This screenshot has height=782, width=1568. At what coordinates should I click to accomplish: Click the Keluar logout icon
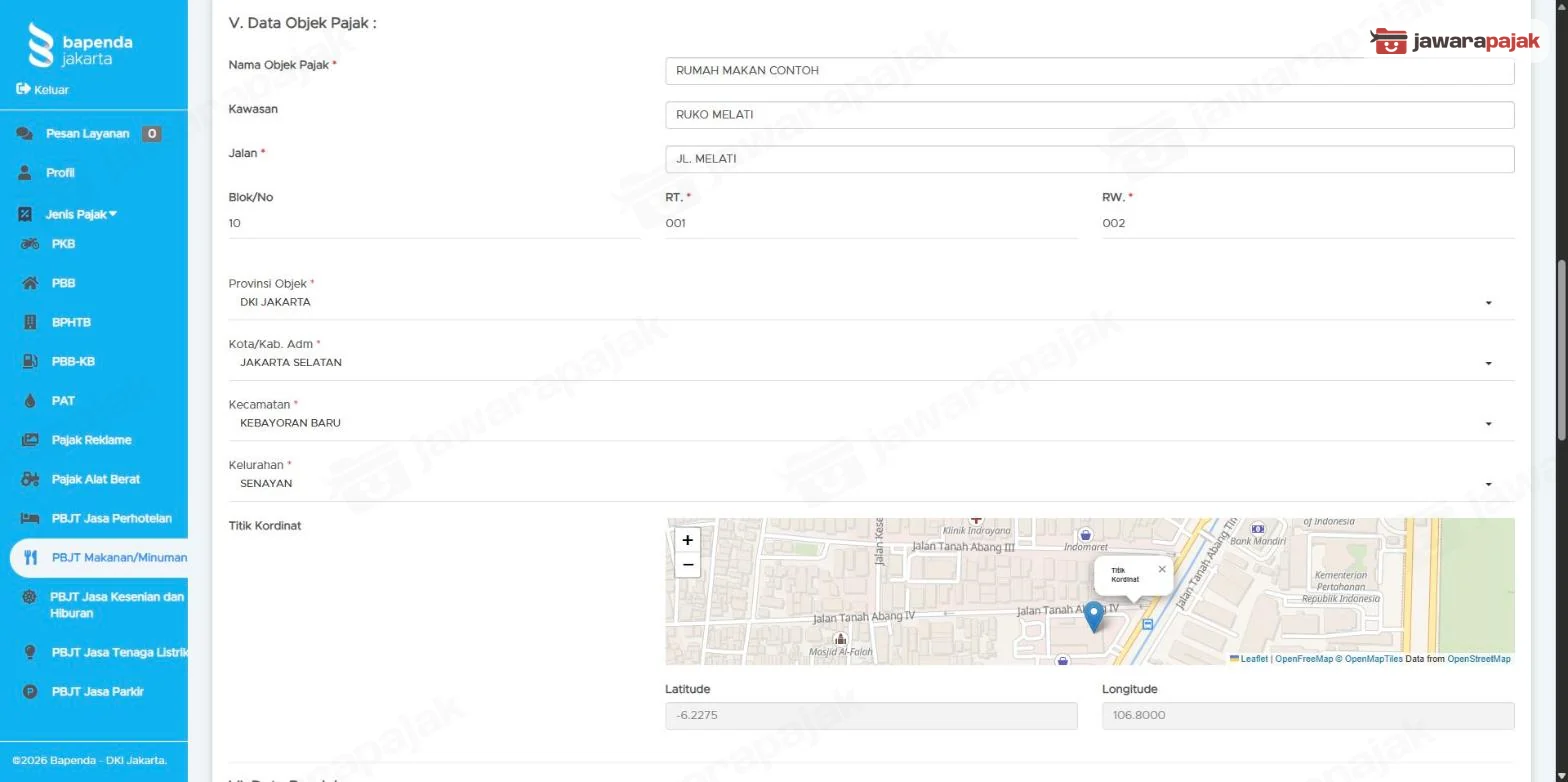click(x=23, y=89)
